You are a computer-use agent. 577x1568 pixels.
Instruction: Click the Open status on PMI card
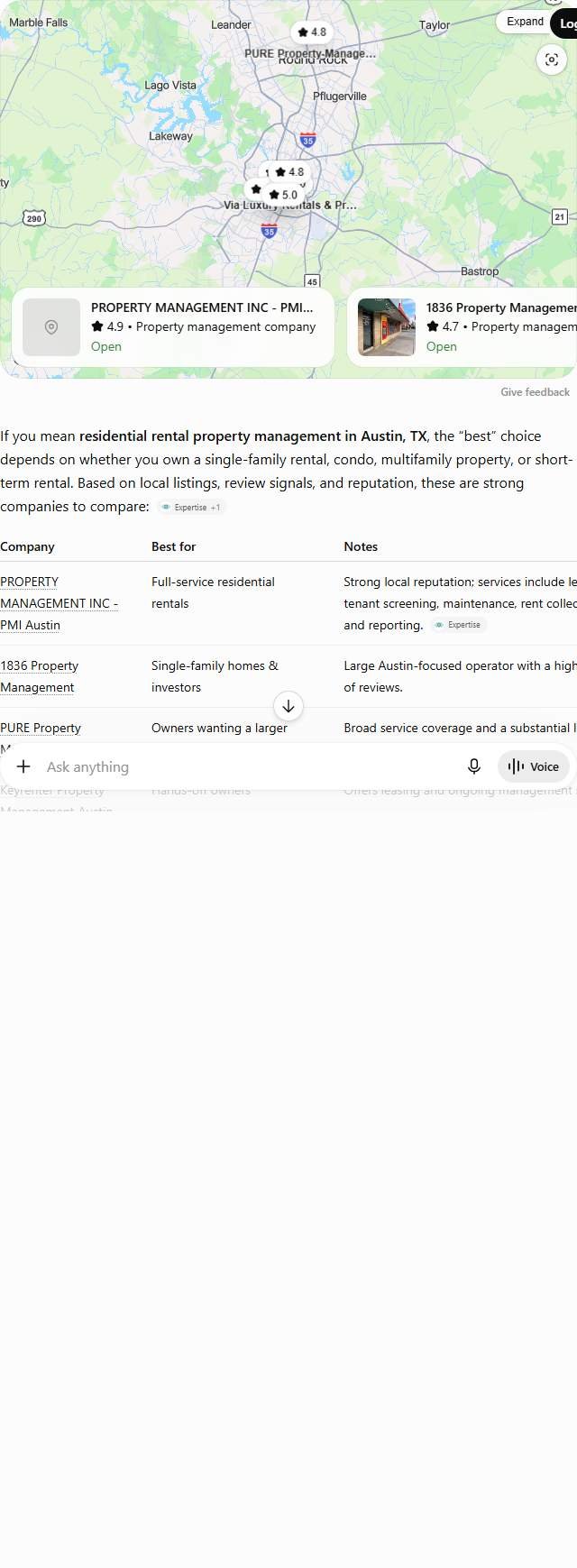(x=106, y=346)
